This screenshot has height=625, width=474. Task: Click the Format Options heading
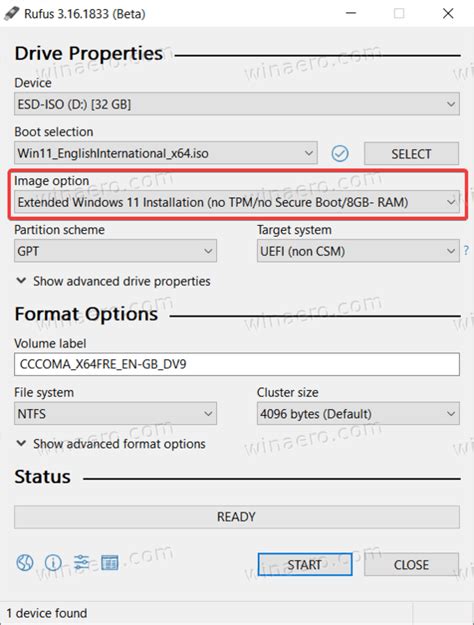[87, 314]
